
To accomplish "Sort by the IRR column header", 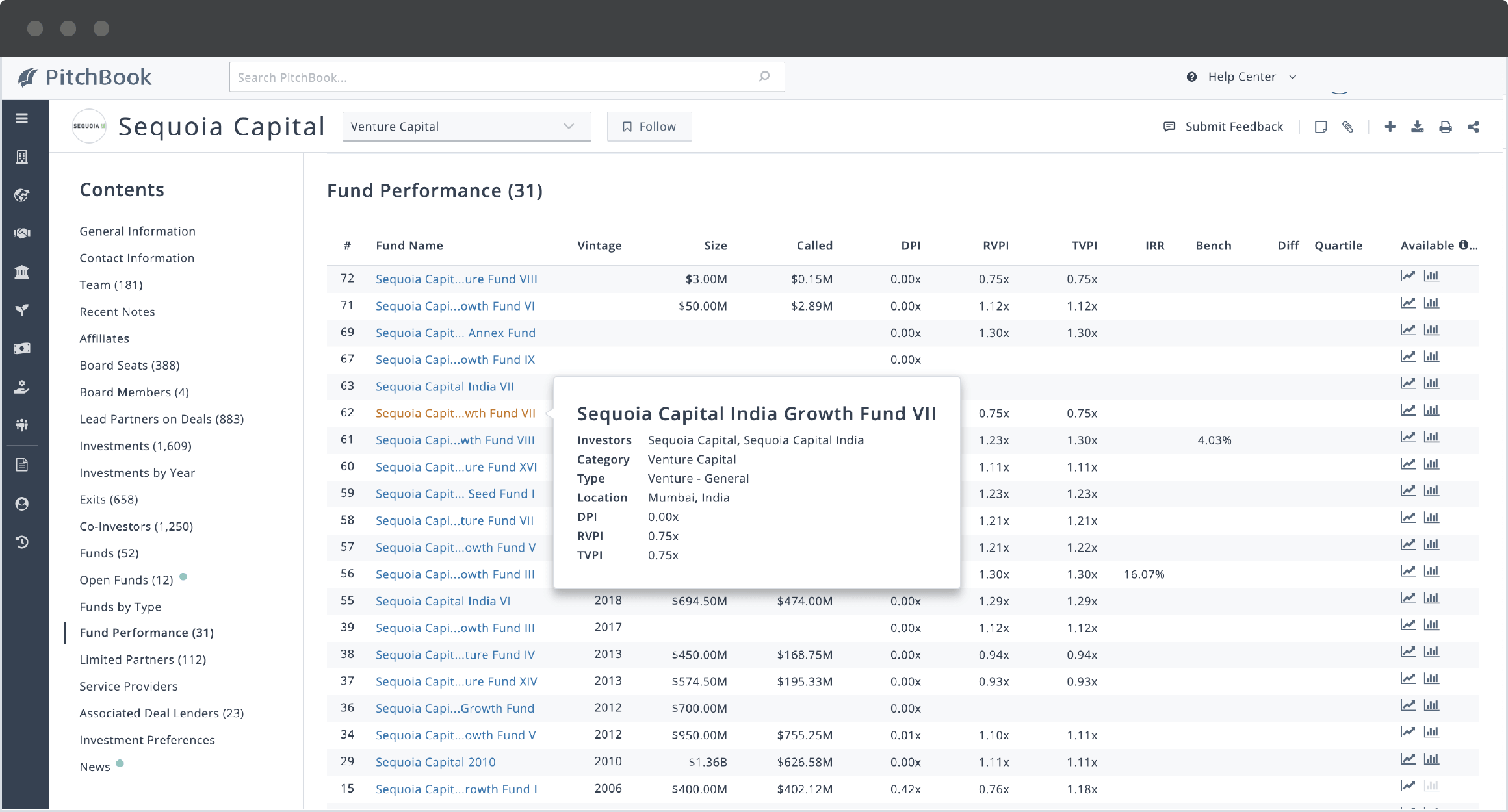I will coord(1154,246).
